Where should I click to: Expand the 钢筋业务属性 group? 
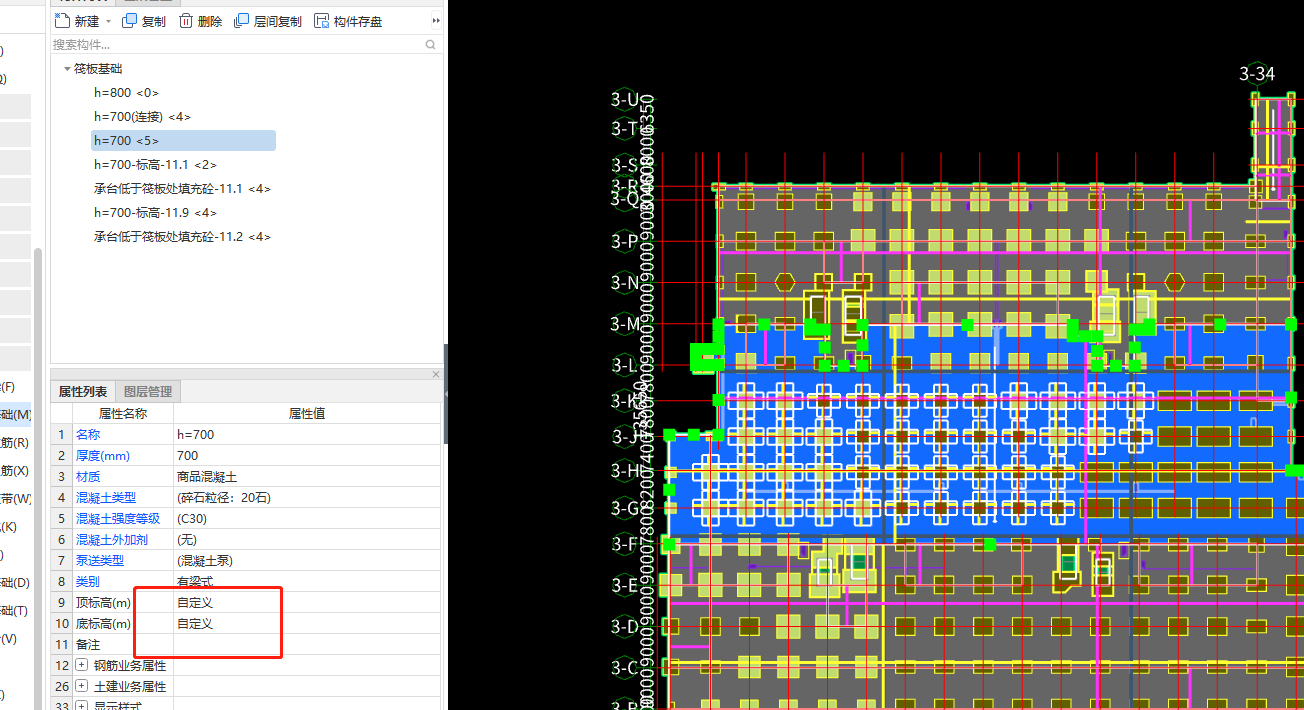[82, 665]
